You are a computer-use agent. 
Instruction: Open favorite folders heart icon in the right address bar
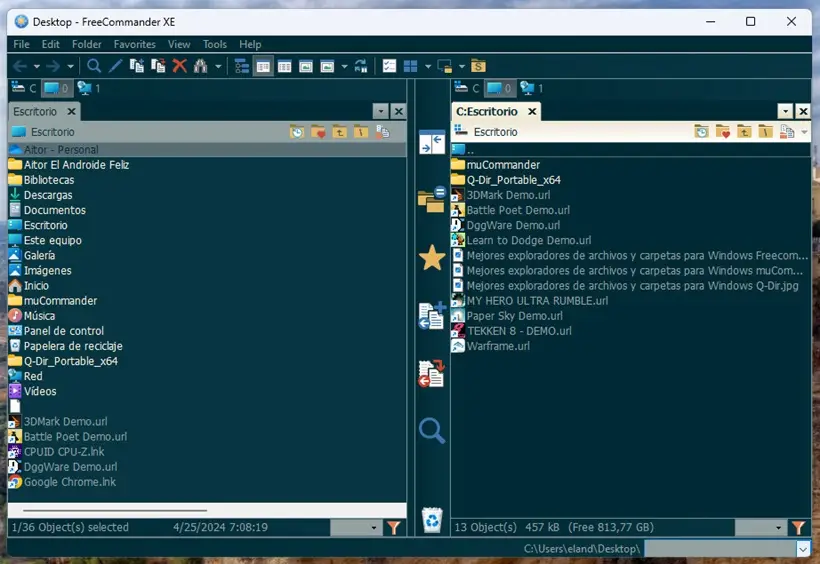coord(723,132)
